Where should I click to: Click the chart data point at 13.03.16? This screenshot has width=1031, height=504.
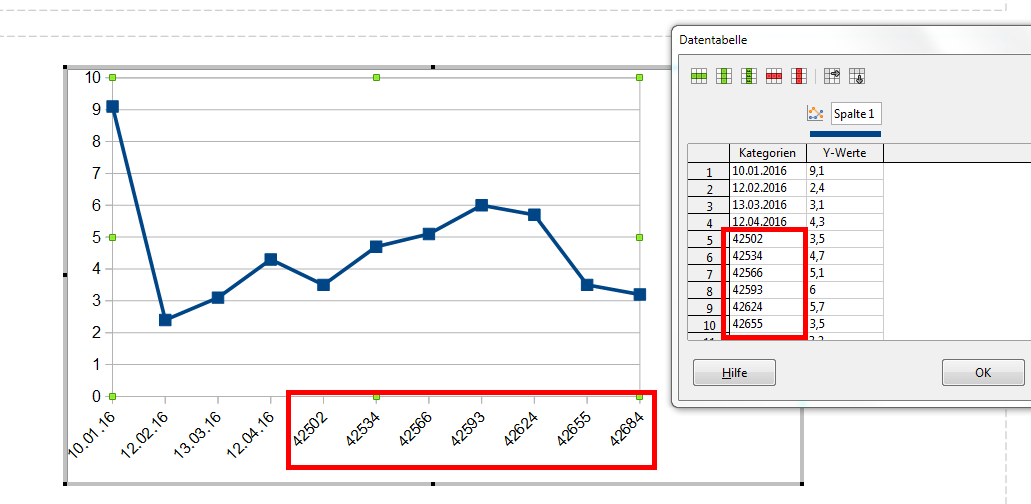pyautogui.click(x=217, y=298)
